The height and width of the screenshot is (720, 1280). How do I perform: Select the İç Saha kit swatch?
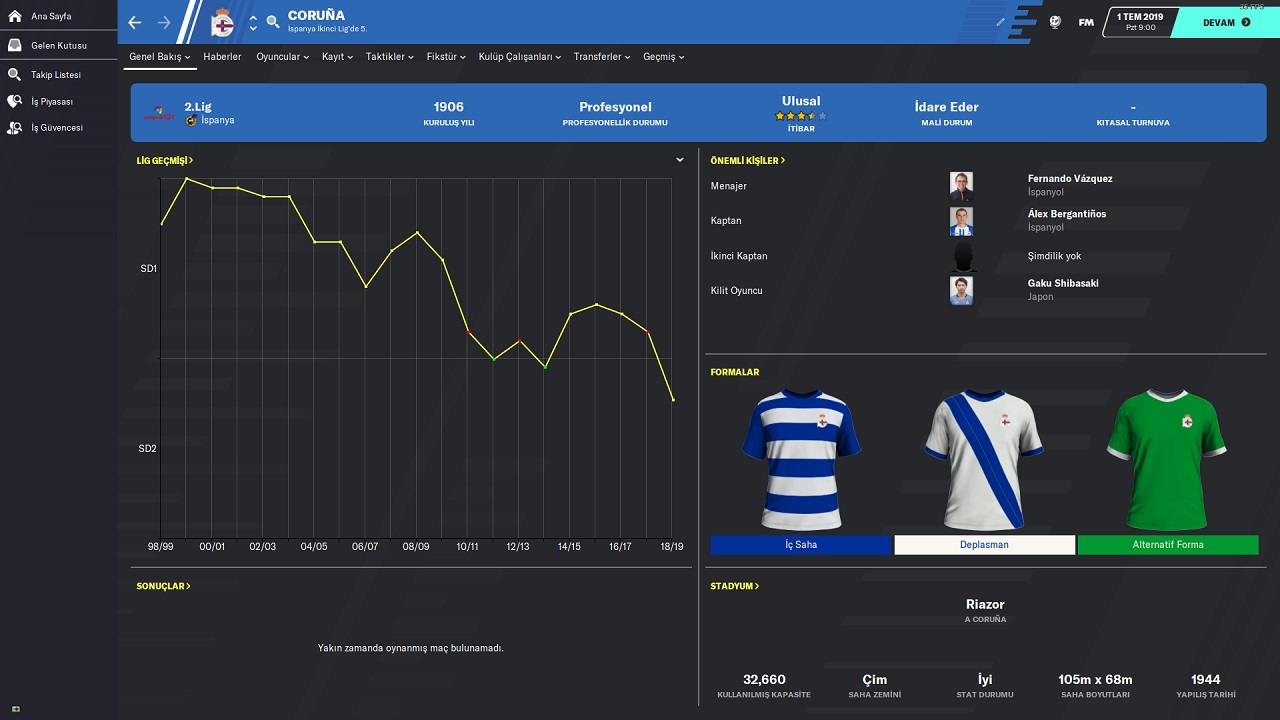click(x=801, y=545)
